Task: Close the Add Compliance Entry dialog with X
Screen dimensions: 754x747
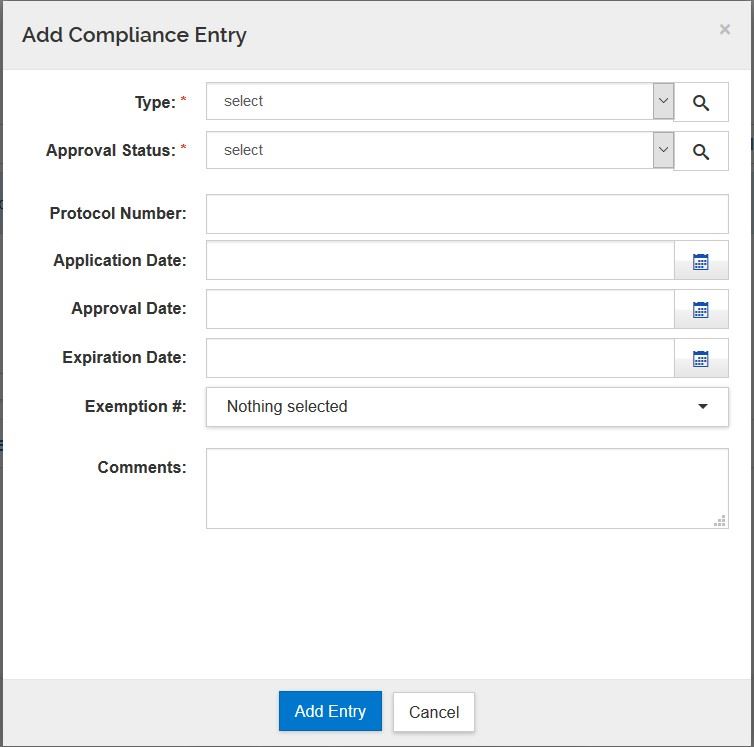Action: [725, 30]
